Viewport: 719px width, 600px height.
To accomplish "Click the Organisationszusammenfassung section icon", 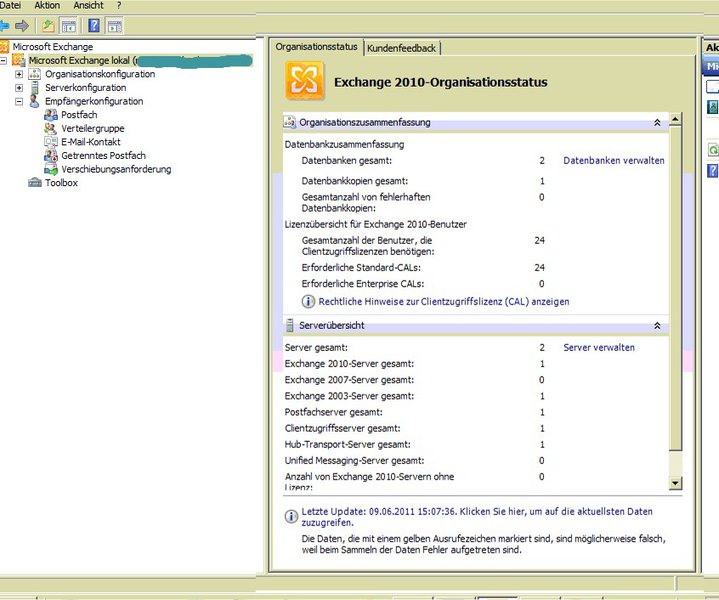I will [290, 122].
